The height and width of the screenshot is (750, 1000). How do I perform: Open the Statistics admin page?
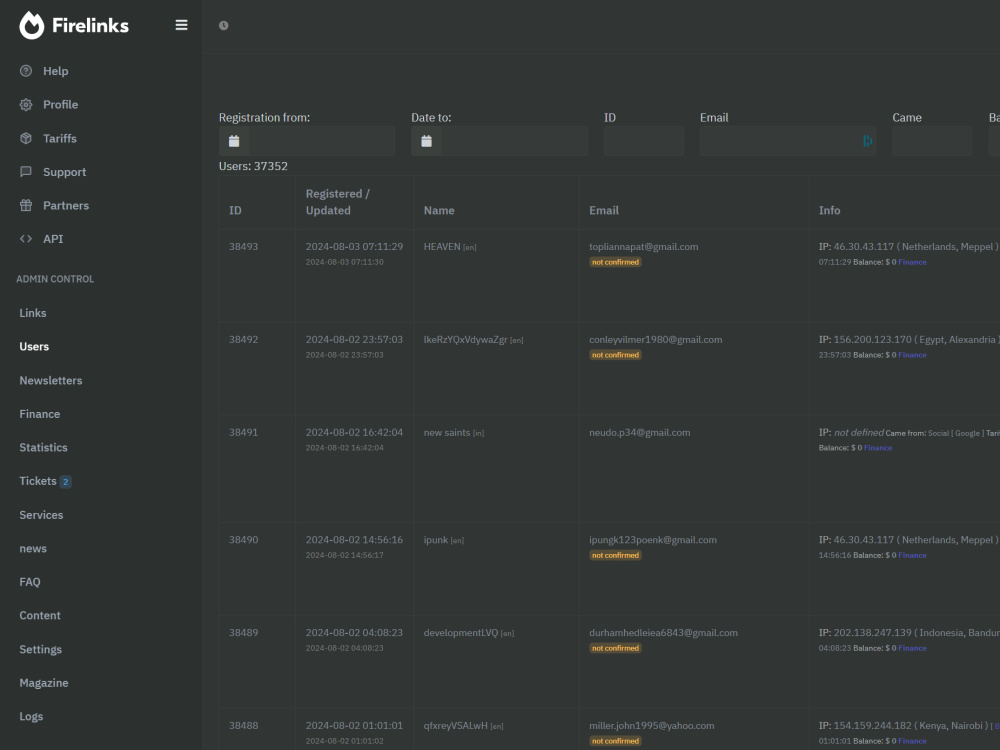[43, 448]
